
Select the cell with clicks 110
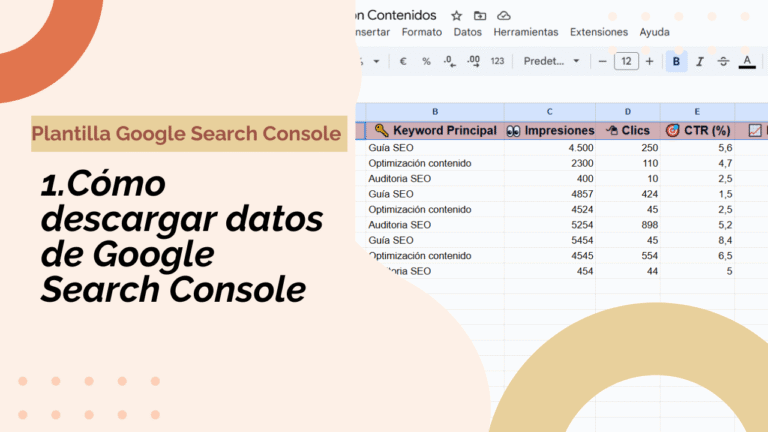pos(627,163)
